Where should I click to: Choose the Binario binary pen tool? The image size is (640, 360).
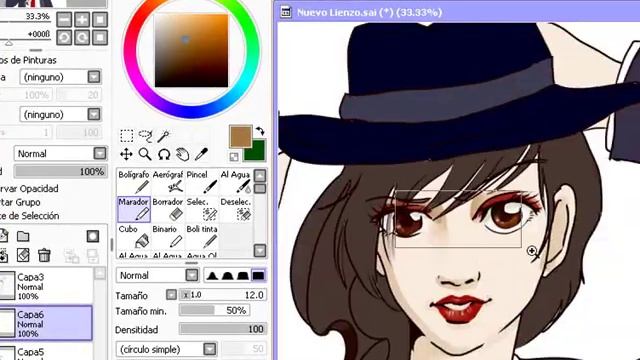click(168, 236)
